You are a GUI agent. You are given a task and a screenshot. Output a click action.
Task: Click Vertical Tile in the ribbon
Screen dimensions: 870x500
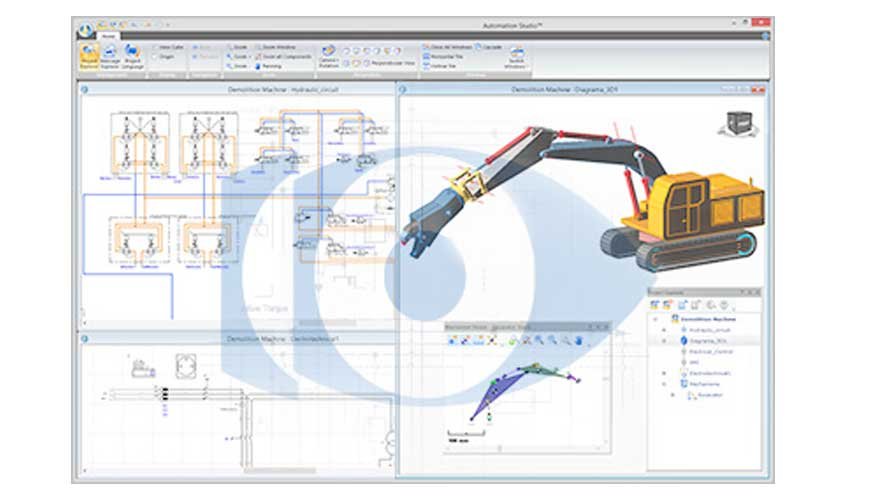click(439, 66)
